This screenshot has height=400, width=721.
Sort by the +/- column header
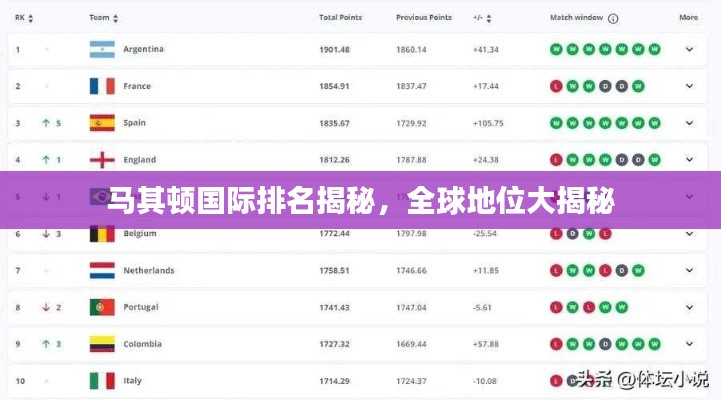click(x=482, y=18)
